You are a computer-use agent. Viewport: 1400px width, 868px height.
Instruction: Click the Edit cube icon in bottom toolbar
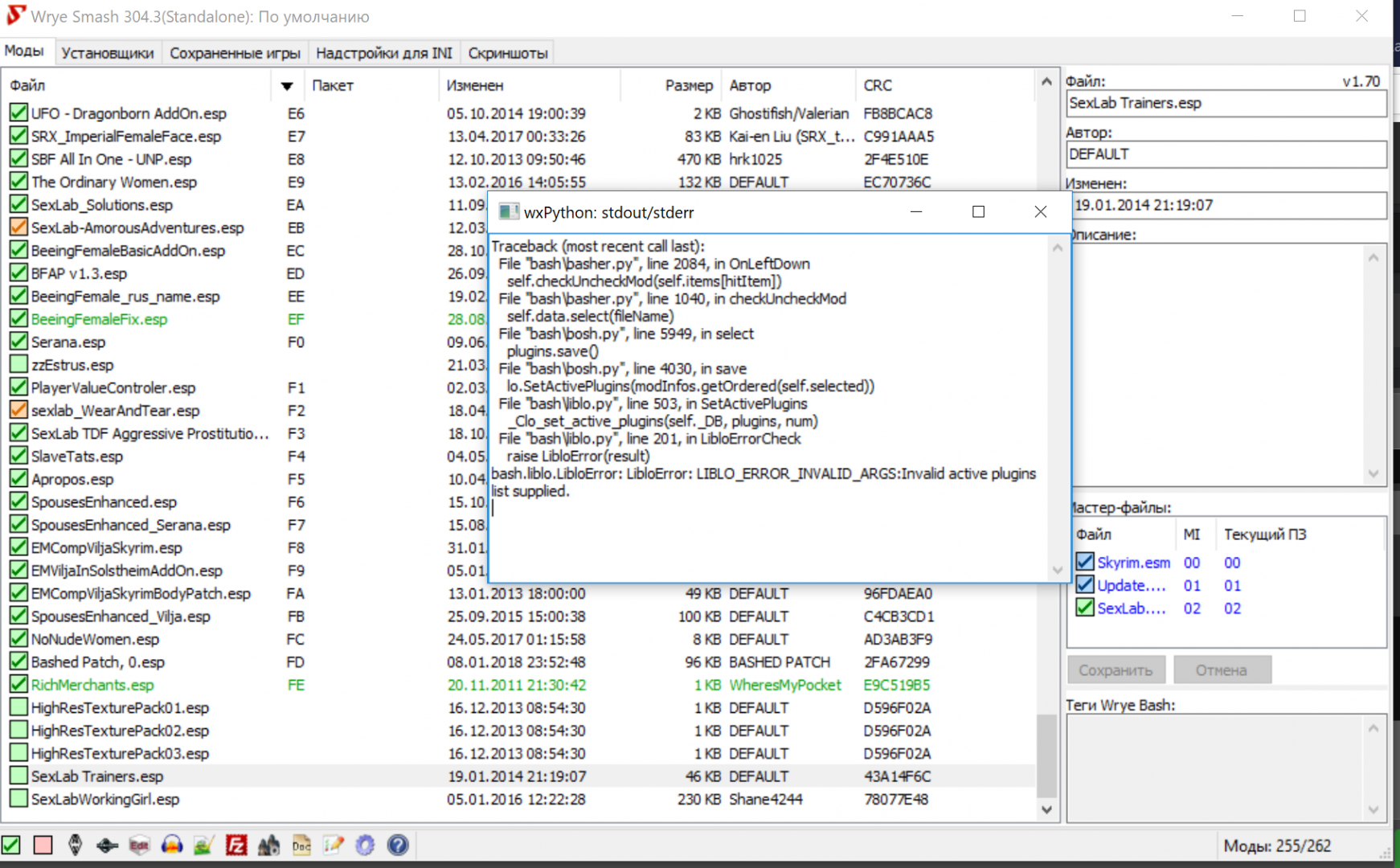click(x=139, y=845)
